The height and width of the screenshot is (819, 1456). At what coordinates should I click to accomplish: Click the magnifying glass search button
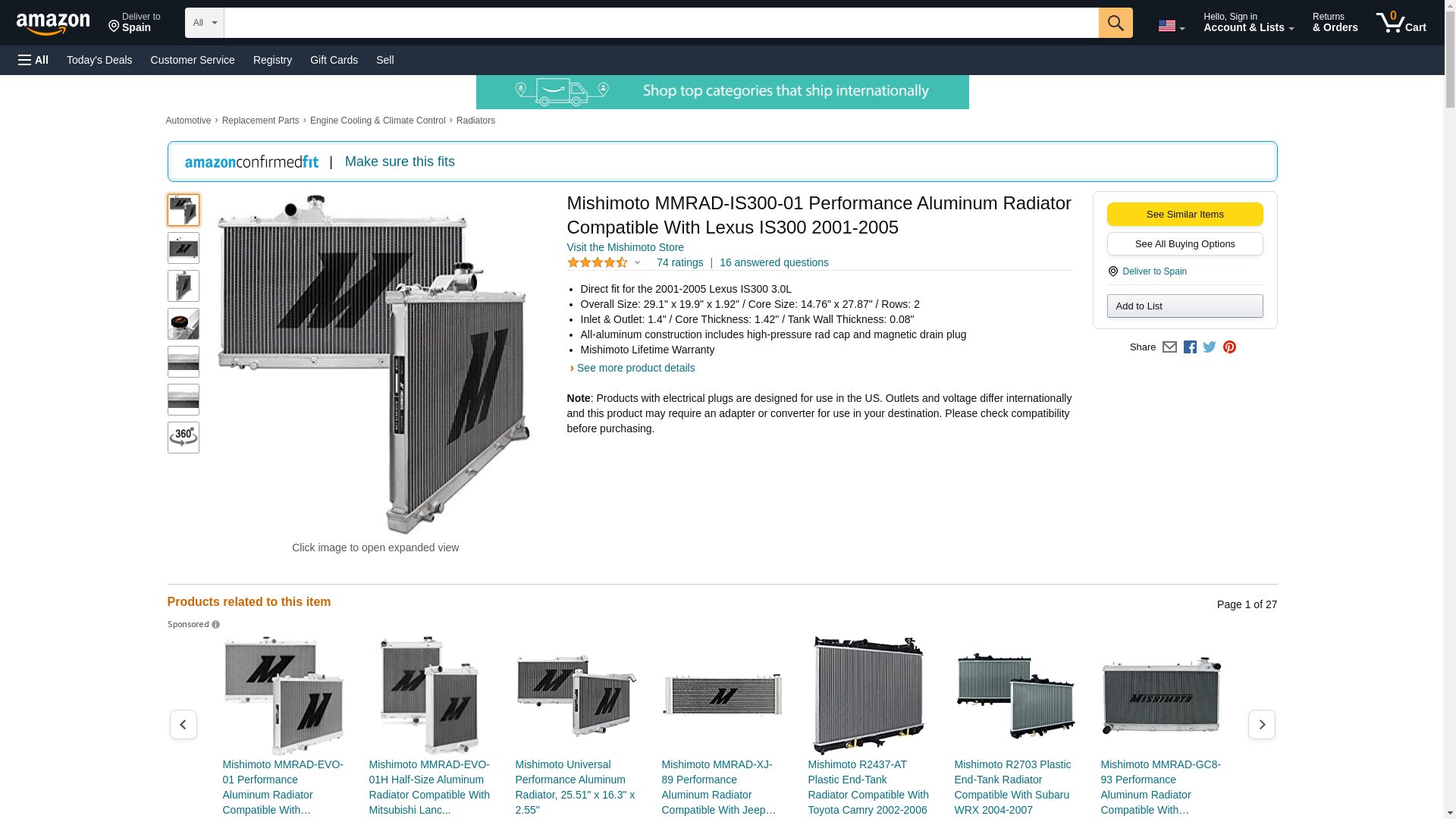point(1115,23)
